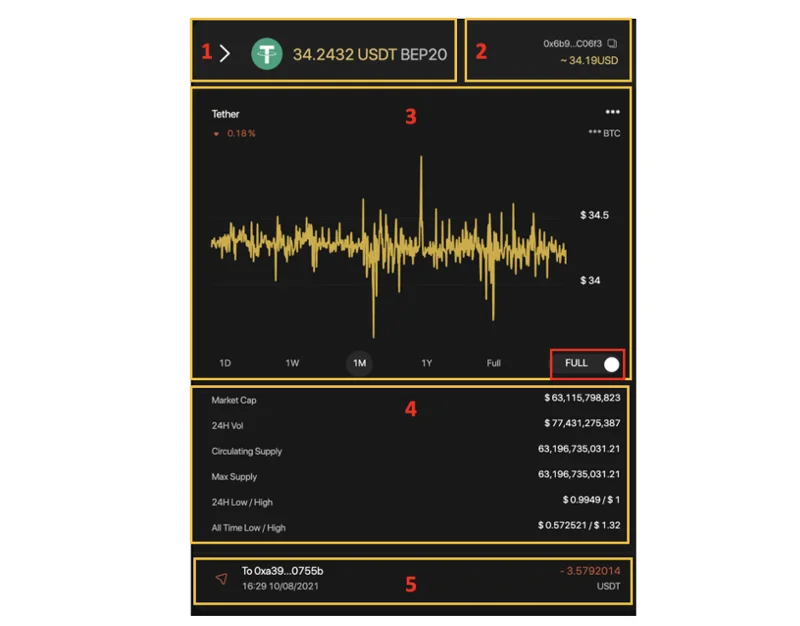
Task: Copy the wallet address 0x6b9...C06f3
Action: pyautogui.click(x=612, y=44)
